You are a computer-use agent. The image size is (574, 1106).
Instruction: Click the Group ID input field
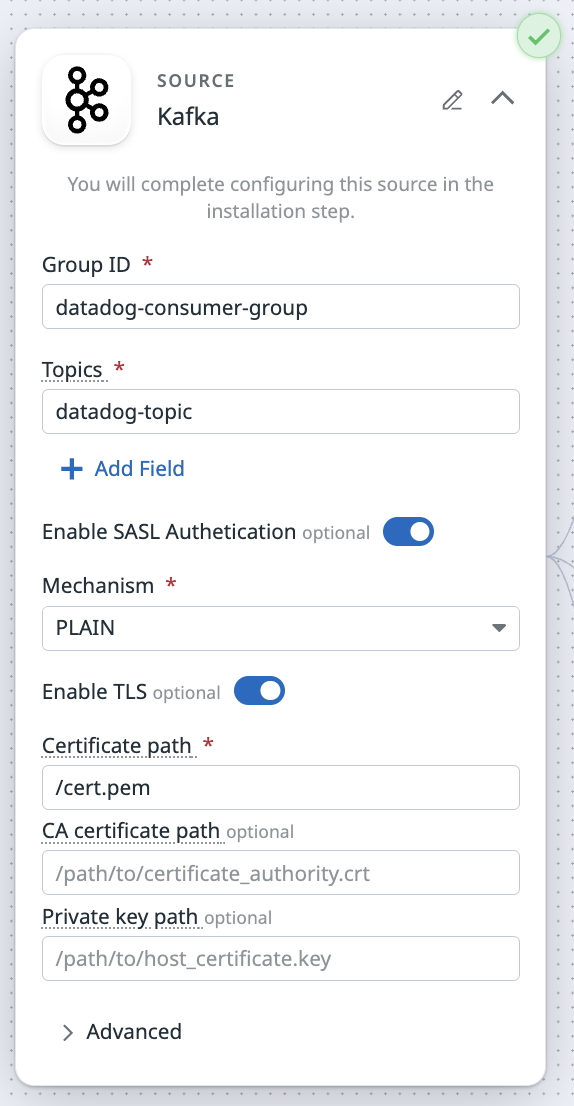281,307
